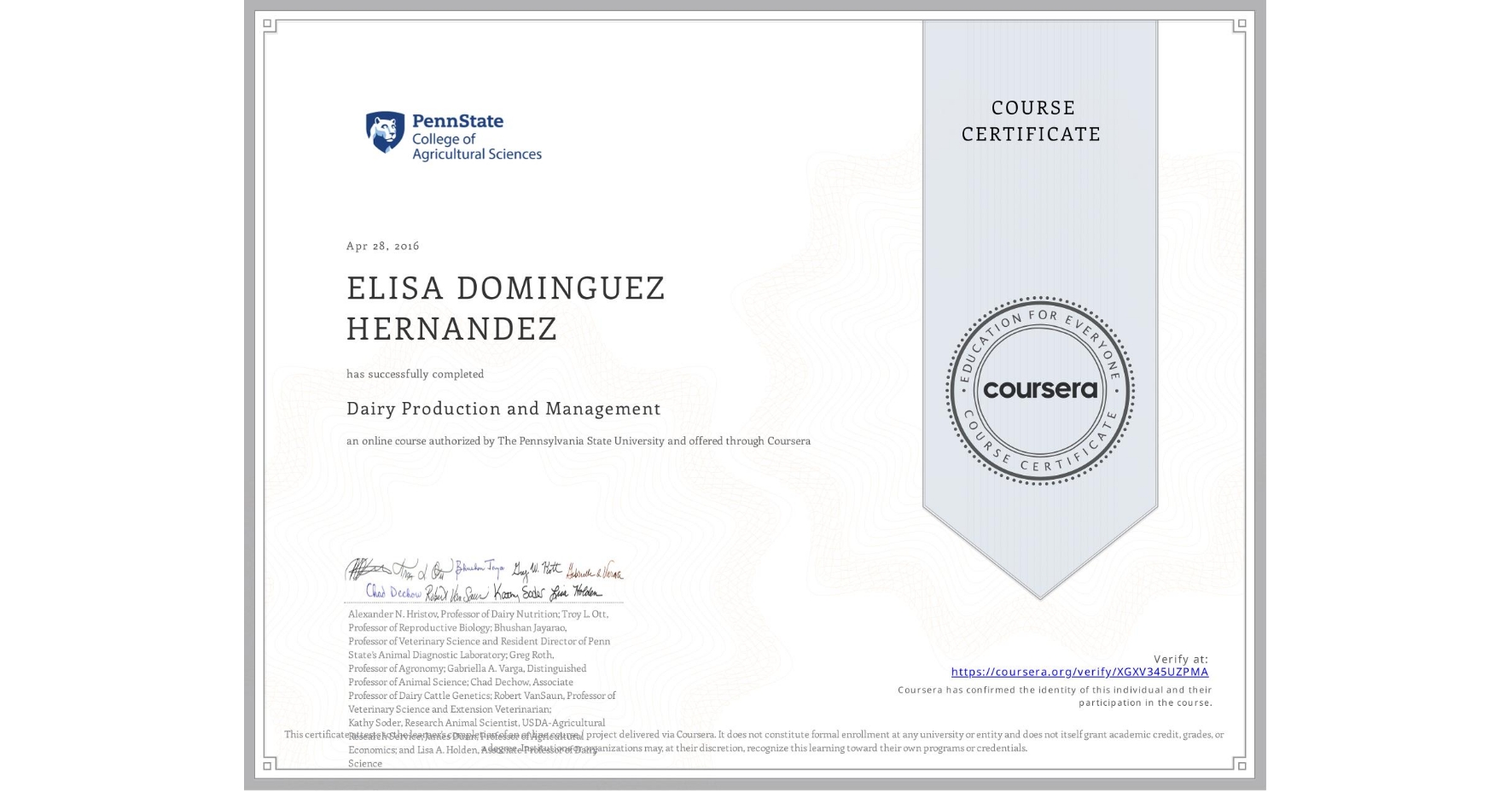The width and height of the screenshot is (1512, 792).
Task: Click the Kathy Soder signature
Action: tap(518, 592)
